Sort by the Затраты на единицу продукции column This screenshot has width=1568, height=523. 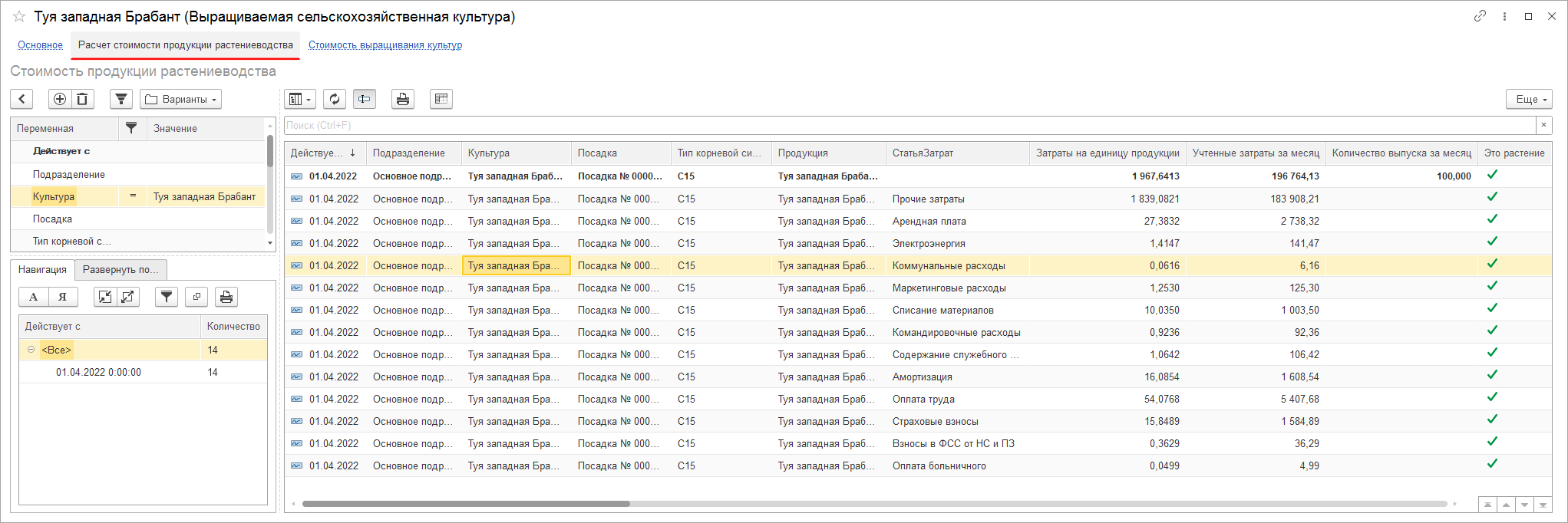coord(1107,153)
